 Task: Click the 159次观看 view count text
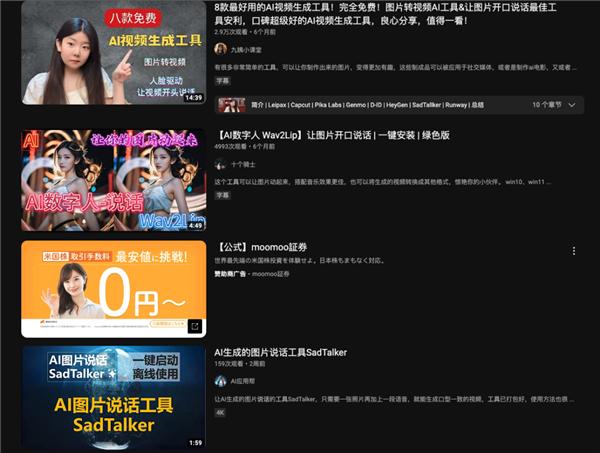tap(228, 364)
